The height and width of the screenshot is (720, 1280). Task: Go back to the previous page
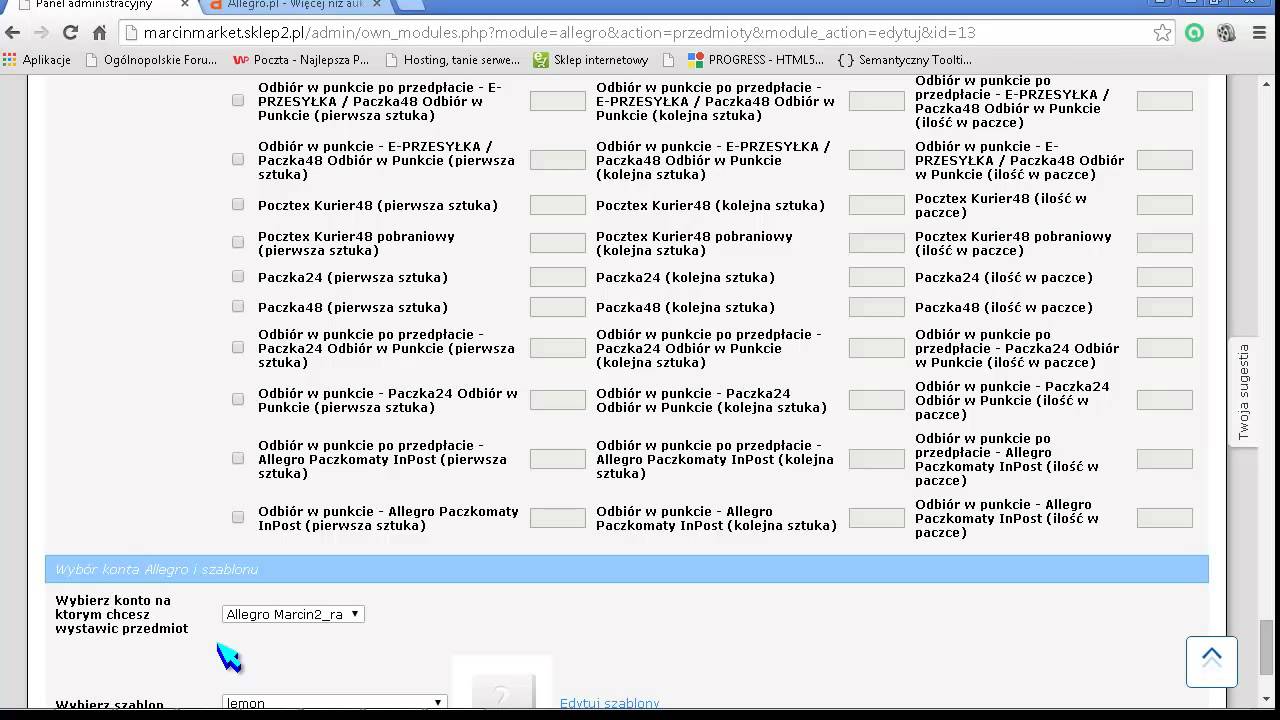click(x=13, y=33)
